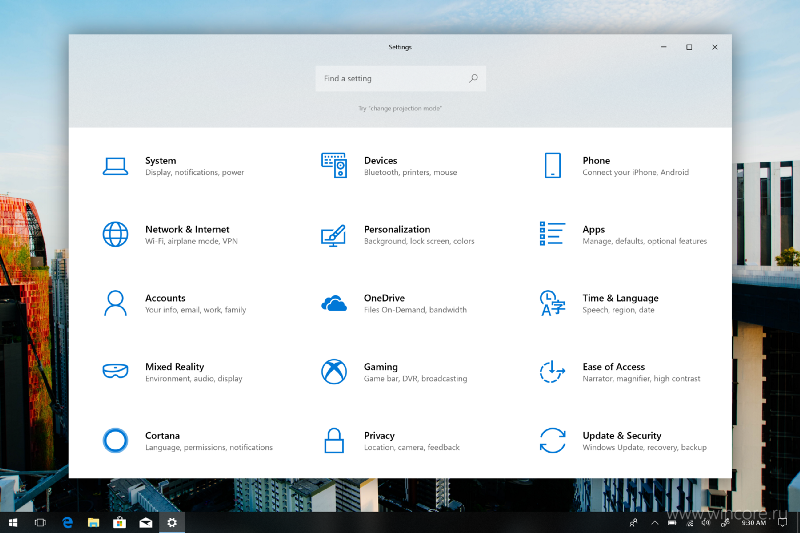Click the Phone category phone icon
This screenshot has width=800, height=533.
point(553,165)
